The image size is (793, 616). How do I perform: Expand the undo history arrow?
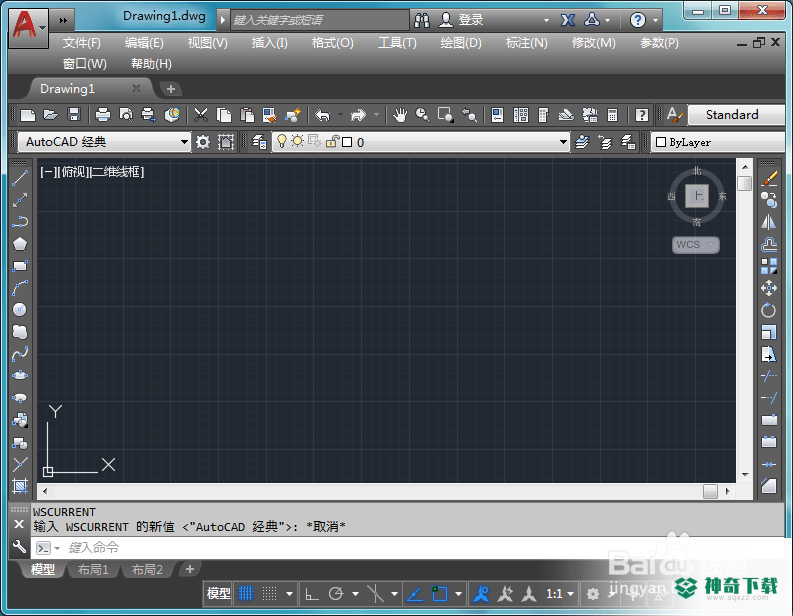tap(340, 115)
